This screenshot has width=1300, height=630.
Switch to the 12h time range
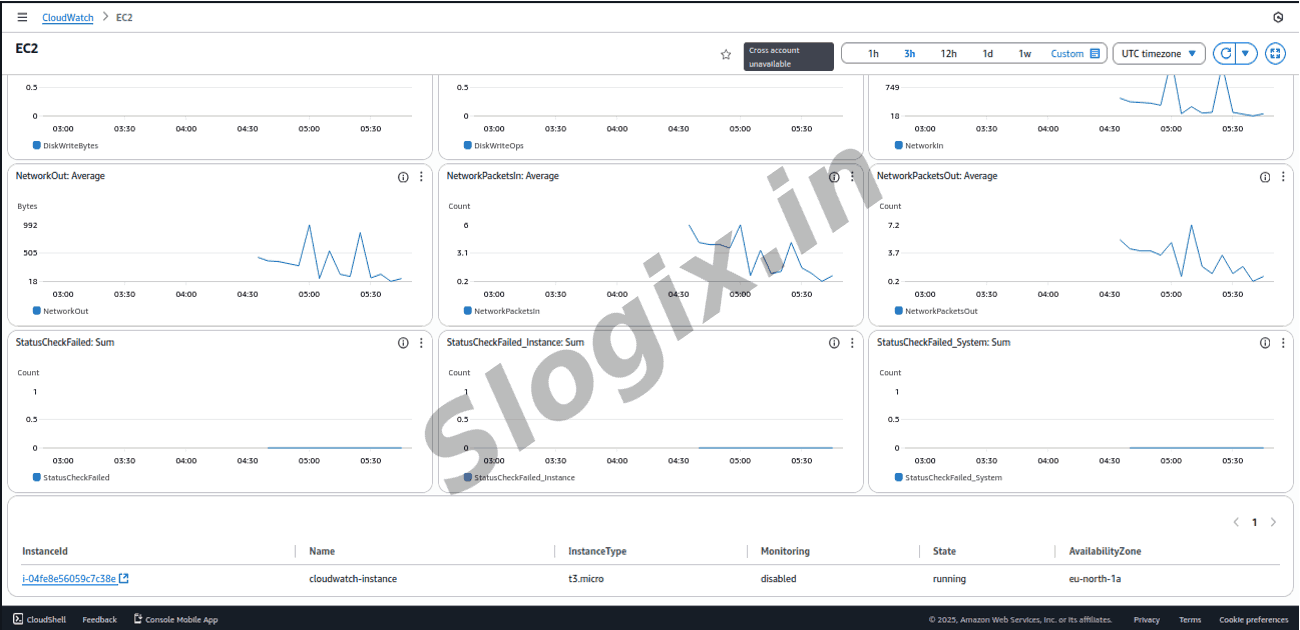pyautogui.click(x=948, y=54)
